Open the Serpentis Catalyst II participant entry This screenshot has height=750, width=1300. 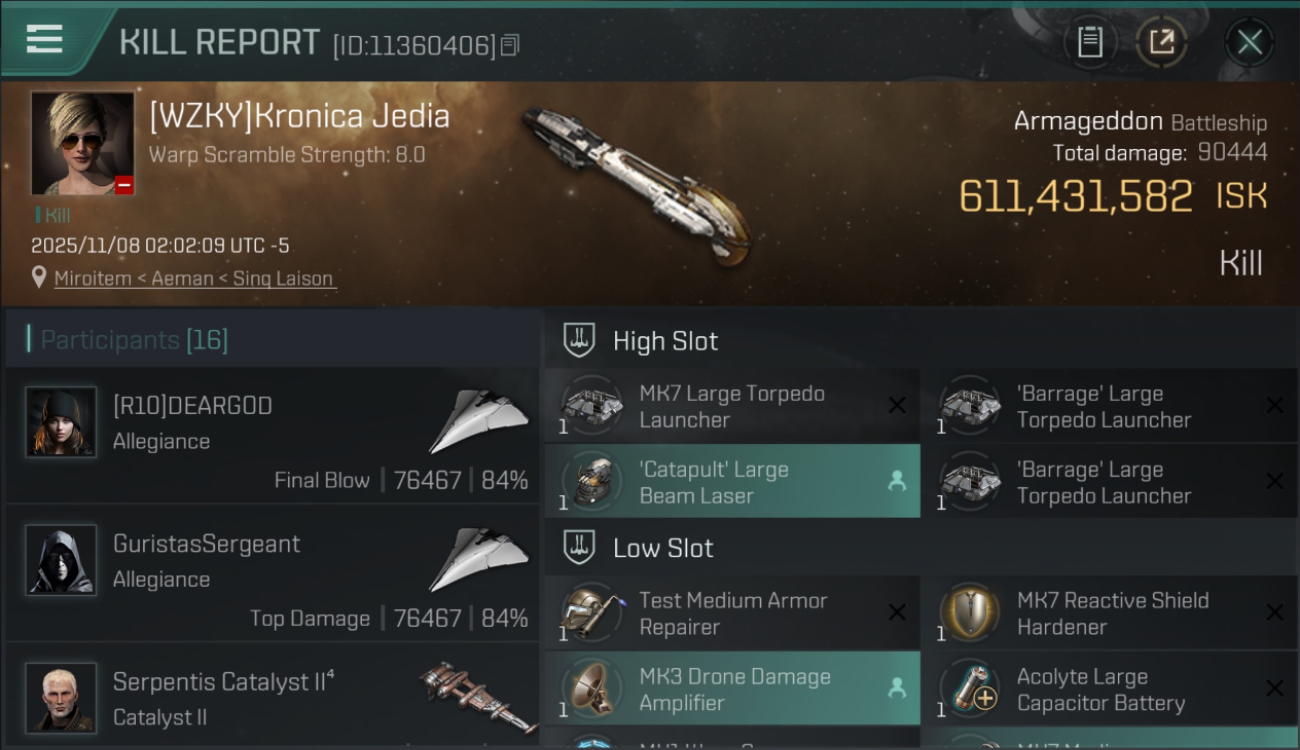pyautogui.click(x=272, y=696)
